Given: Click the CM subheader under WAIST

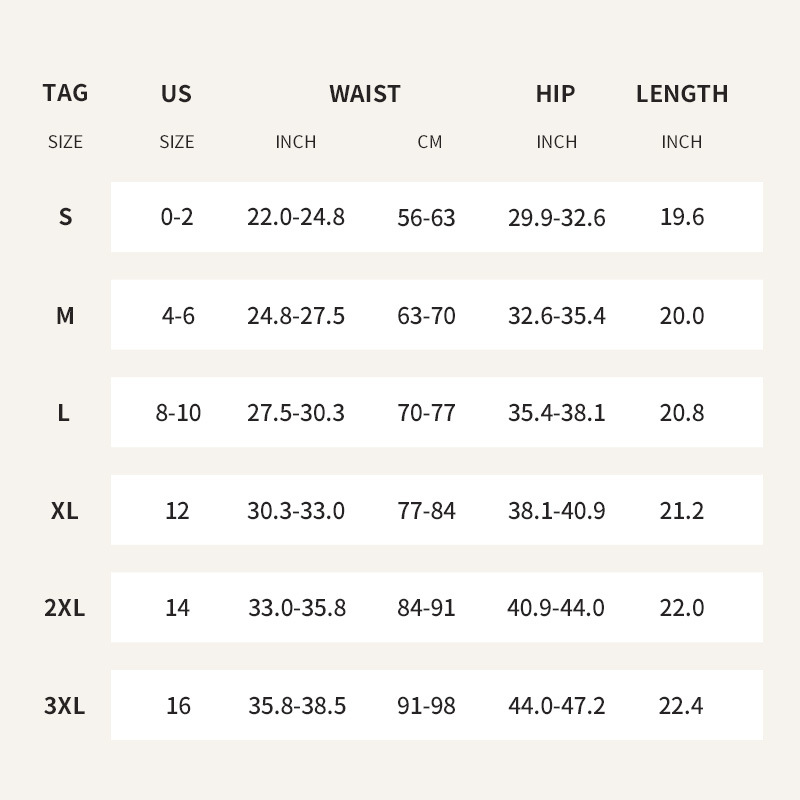Looking at the screenshot, I should [429, 142].
